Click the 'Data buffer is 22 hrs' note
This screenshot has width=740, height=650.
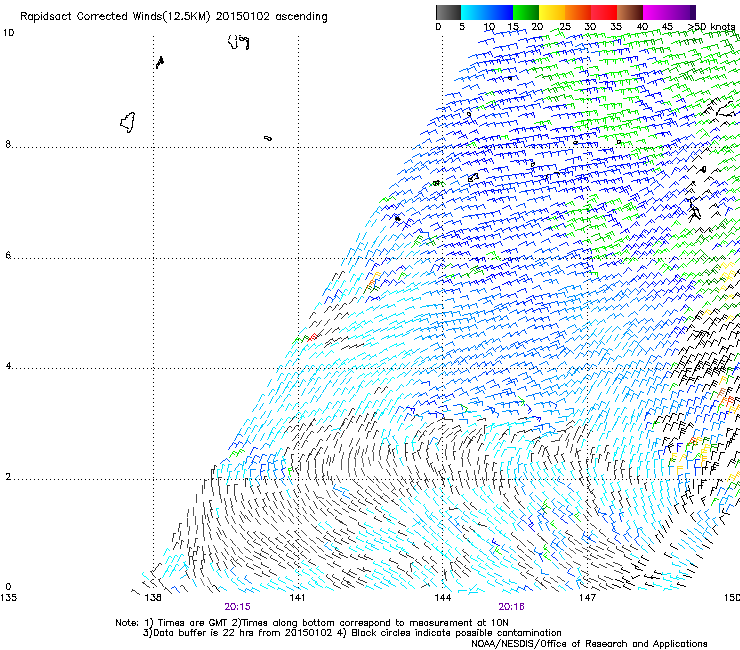pyautogui.click(x=237, y=633)
